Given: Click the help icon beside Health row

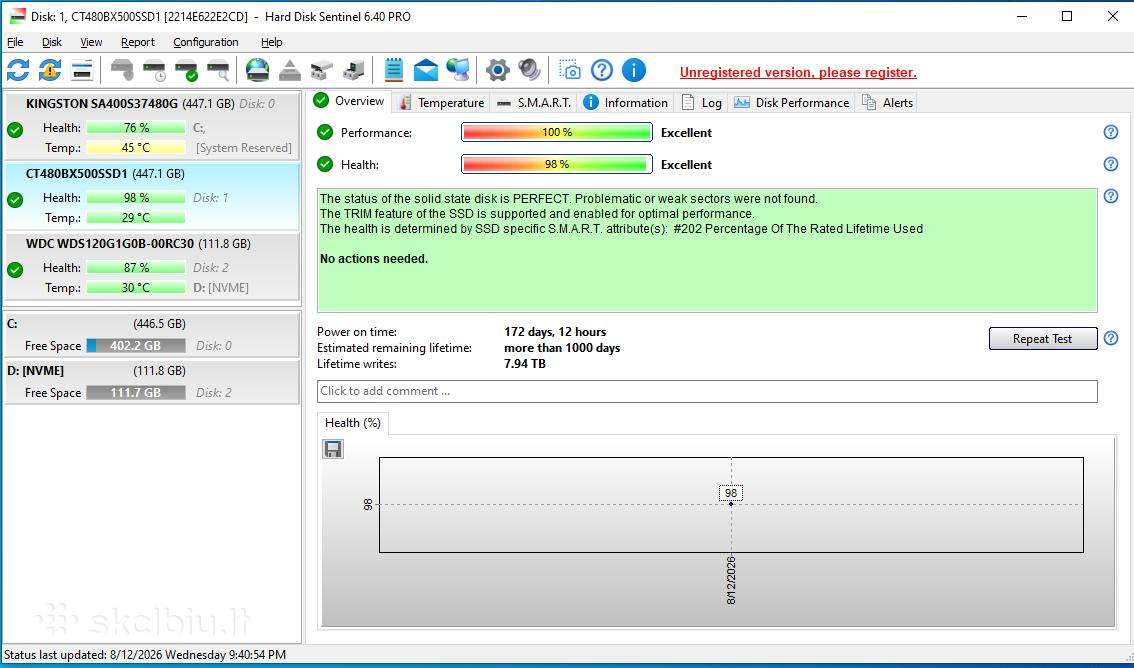Looking at the screenshot, I should (x=1111, y=164).
